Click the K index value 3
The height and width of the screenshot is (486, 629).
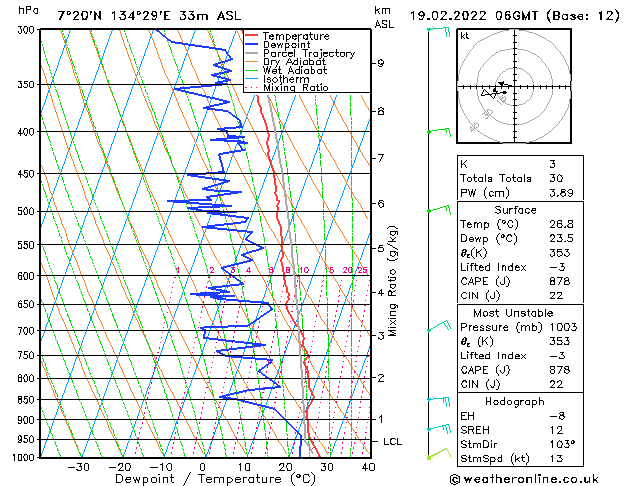[x=552, y=164]
